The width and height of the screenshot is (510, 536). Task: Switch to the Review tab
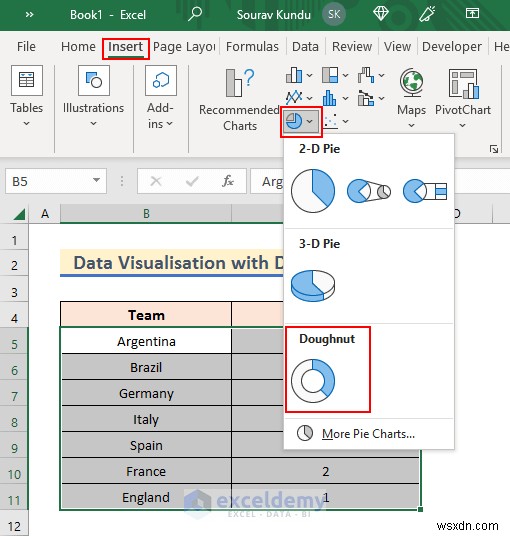(352, 46)
